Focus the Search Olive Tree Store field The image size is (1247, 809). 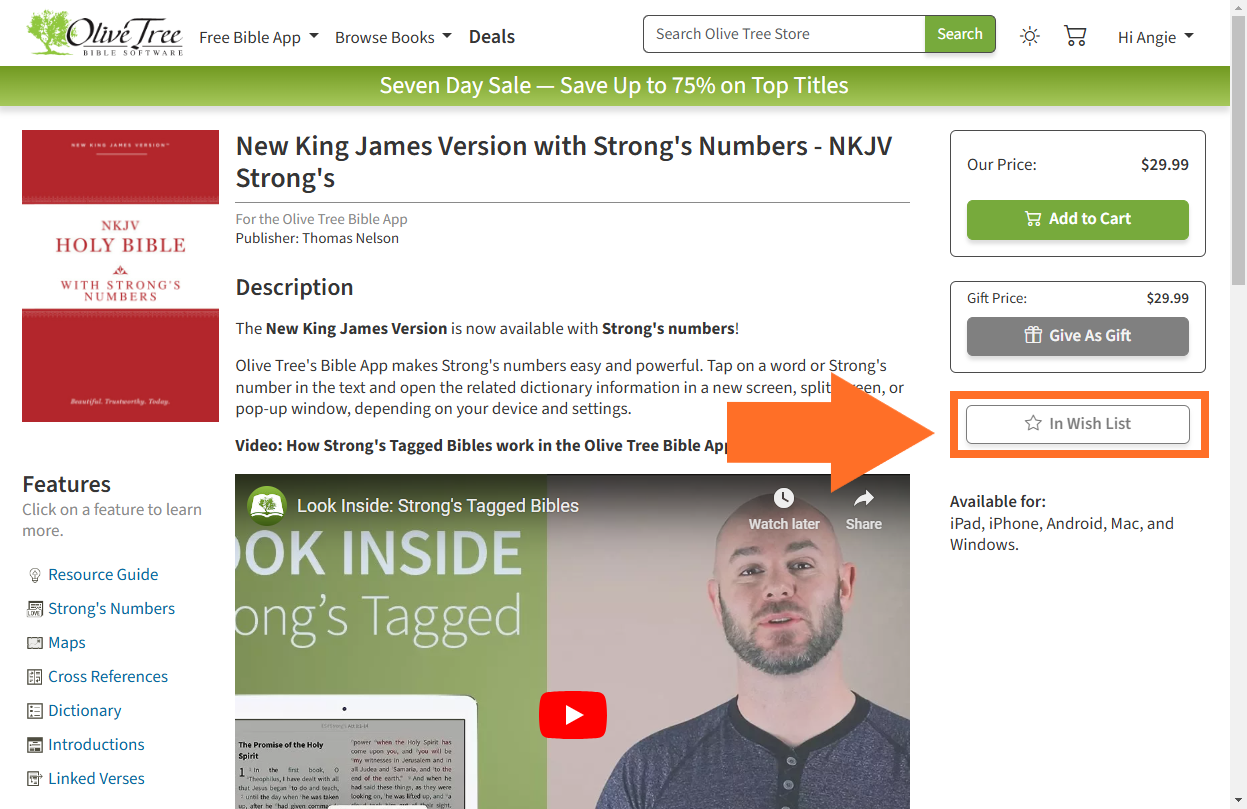click(784, 34)
